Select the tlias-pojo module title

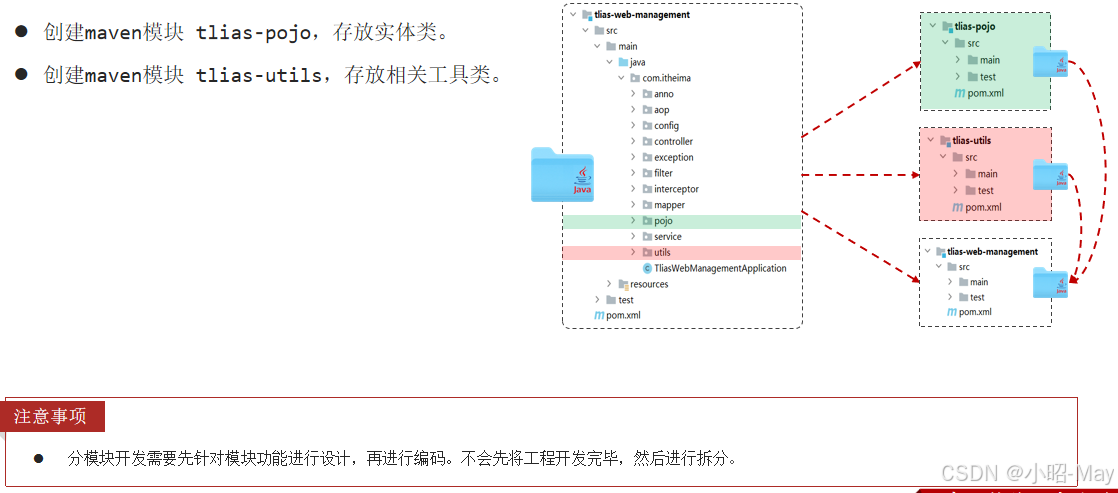point(975,26)
